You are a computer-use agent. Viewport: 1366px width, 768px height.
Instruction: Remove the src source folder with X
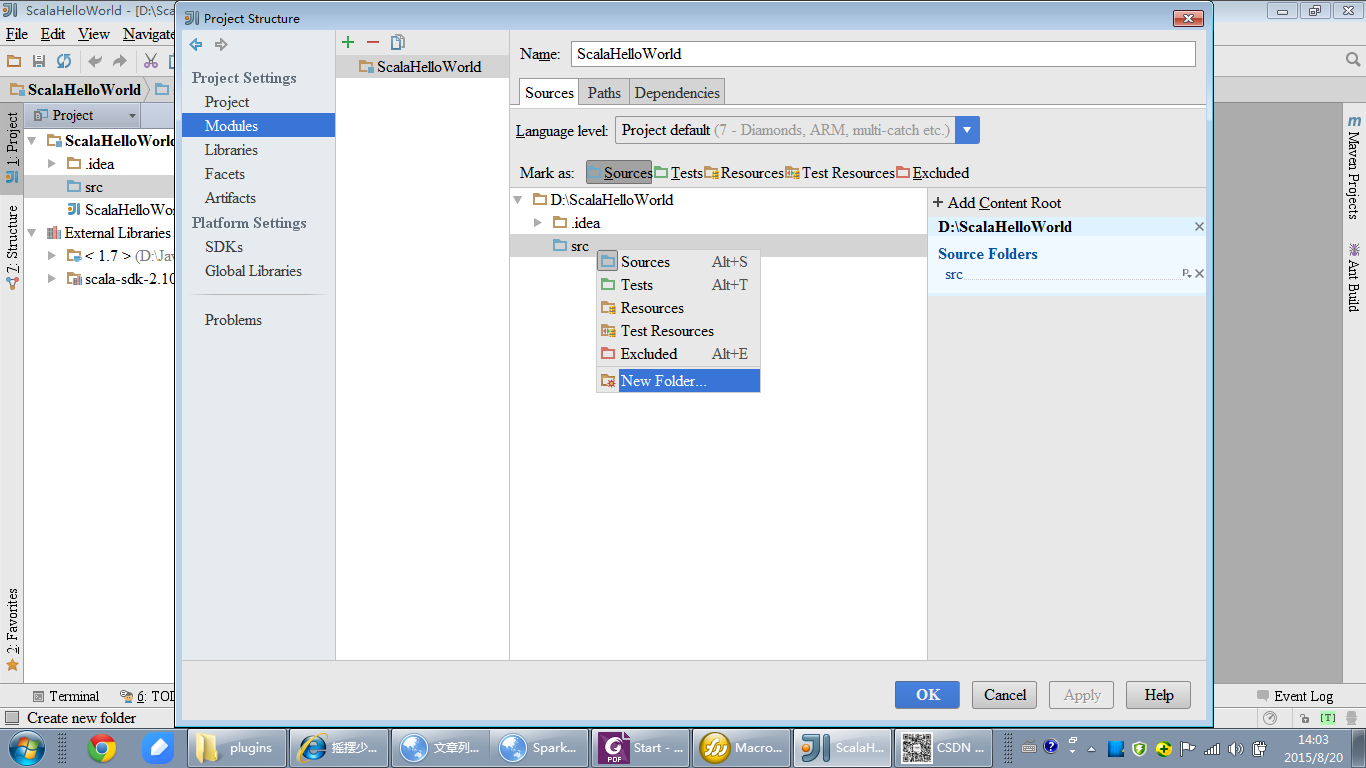tap(1199, 274)
